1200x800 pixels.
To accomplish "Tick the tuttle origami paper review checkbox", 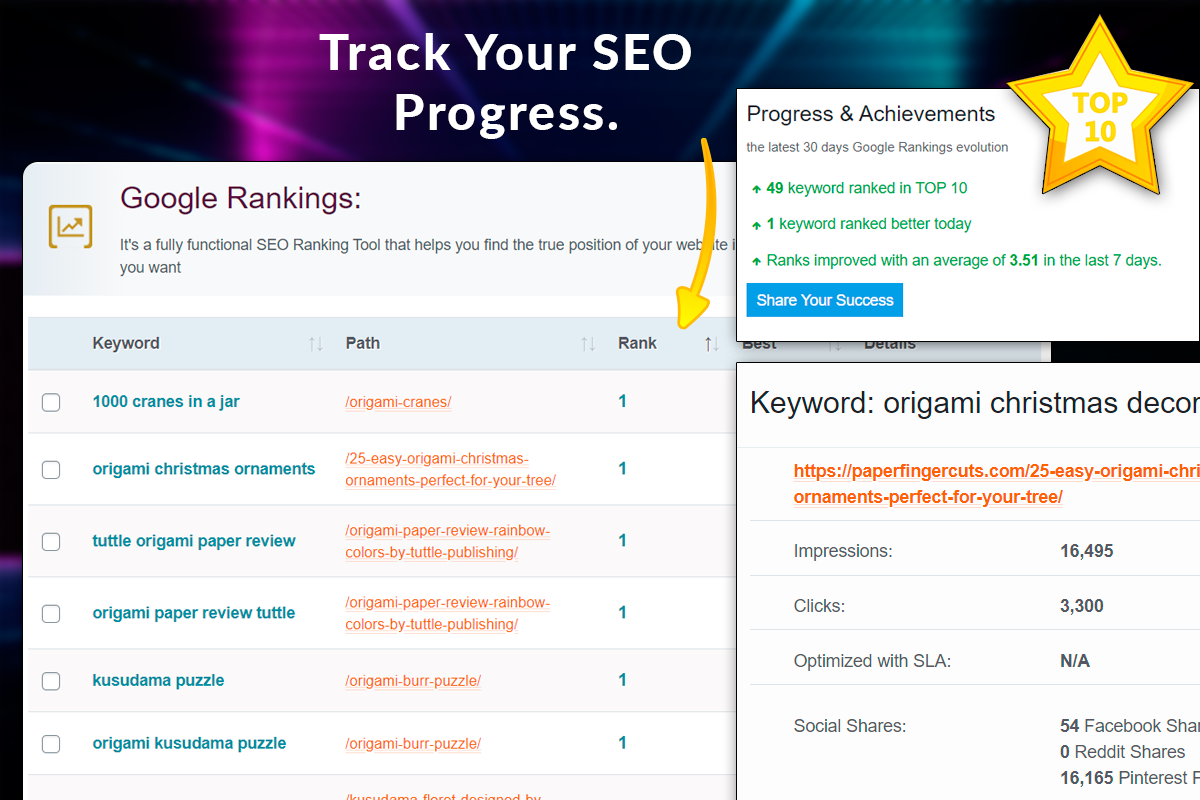I will 51,542.
